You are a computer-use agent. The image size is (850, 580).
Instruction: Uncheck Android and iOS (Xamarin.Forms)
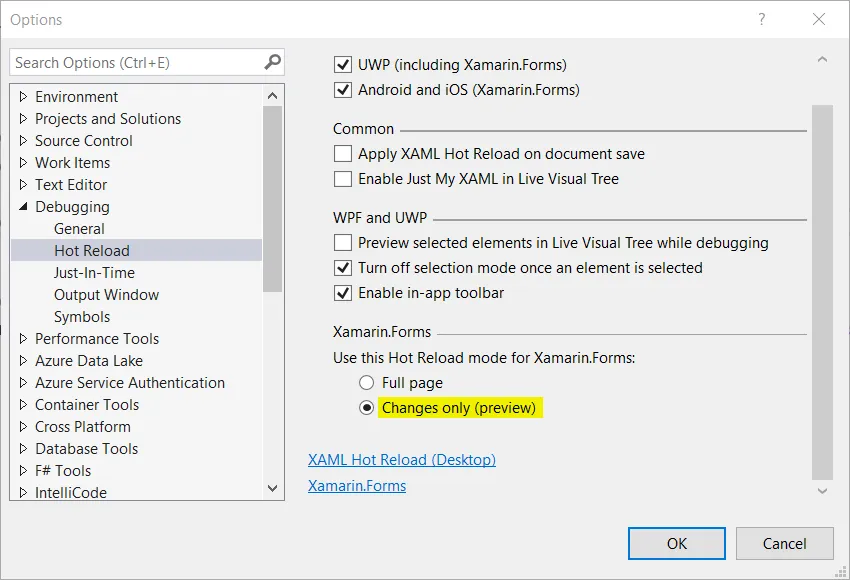click(x=343, y=90)
